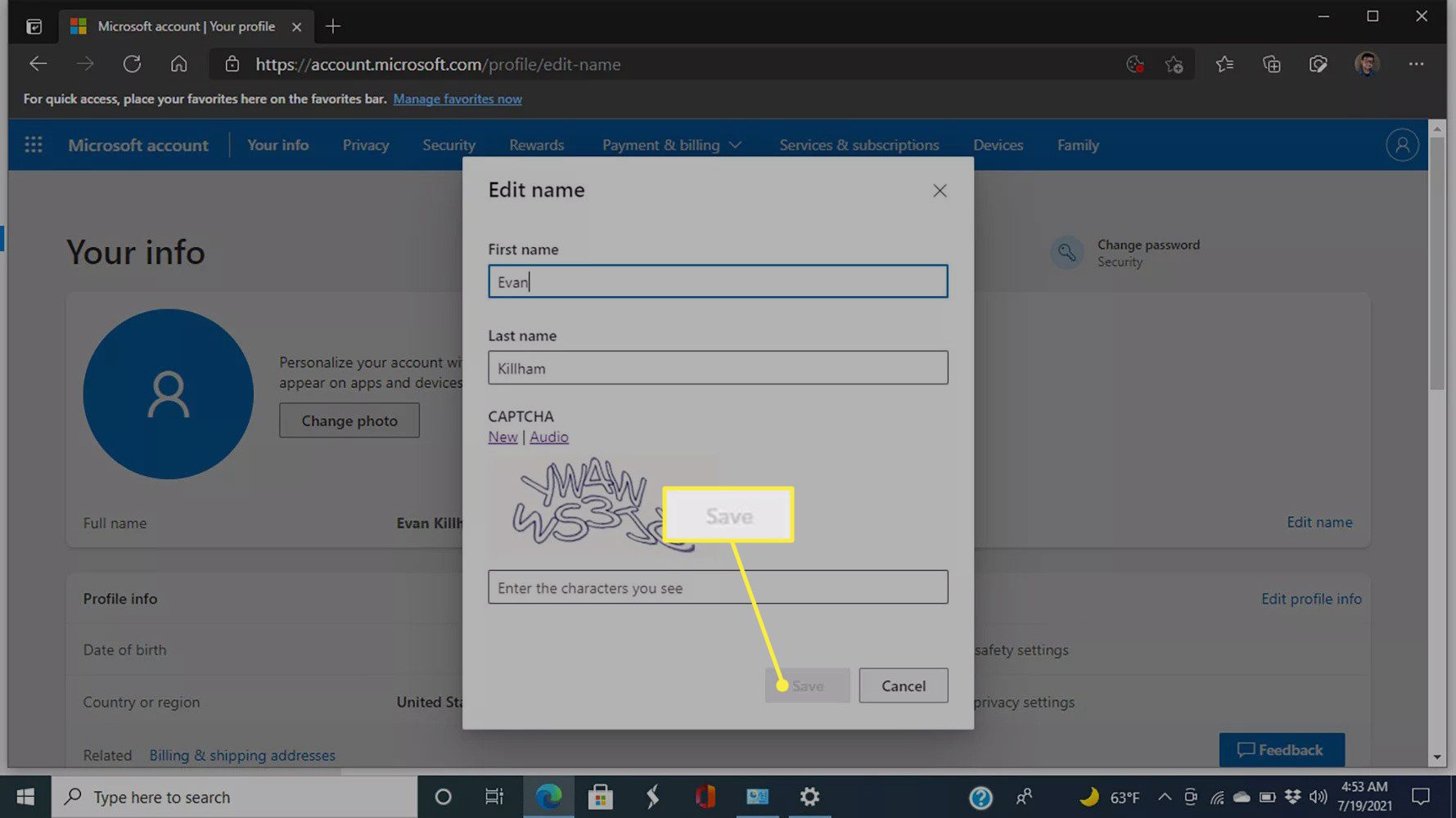Click the Change photo button

[349, 420]
